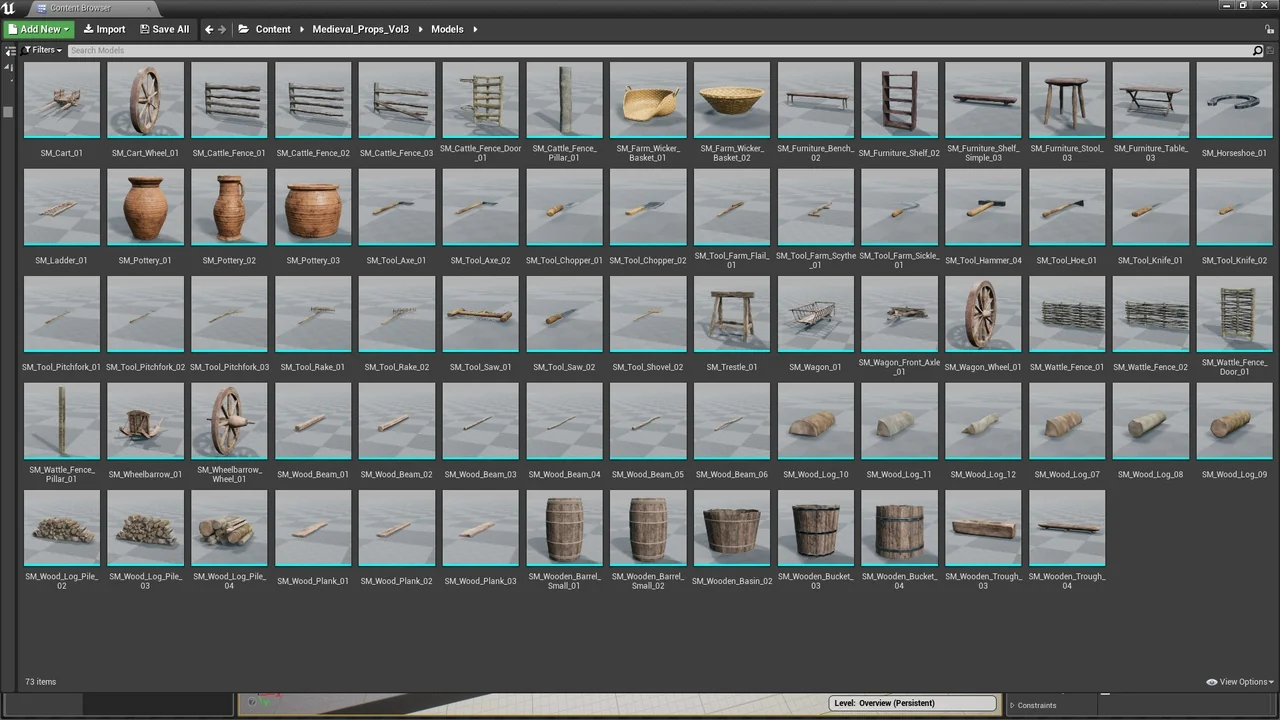Open the View Options dropdown
Image resolution: width=1280 pixels, height=720 pixels.
(1240, 682)
